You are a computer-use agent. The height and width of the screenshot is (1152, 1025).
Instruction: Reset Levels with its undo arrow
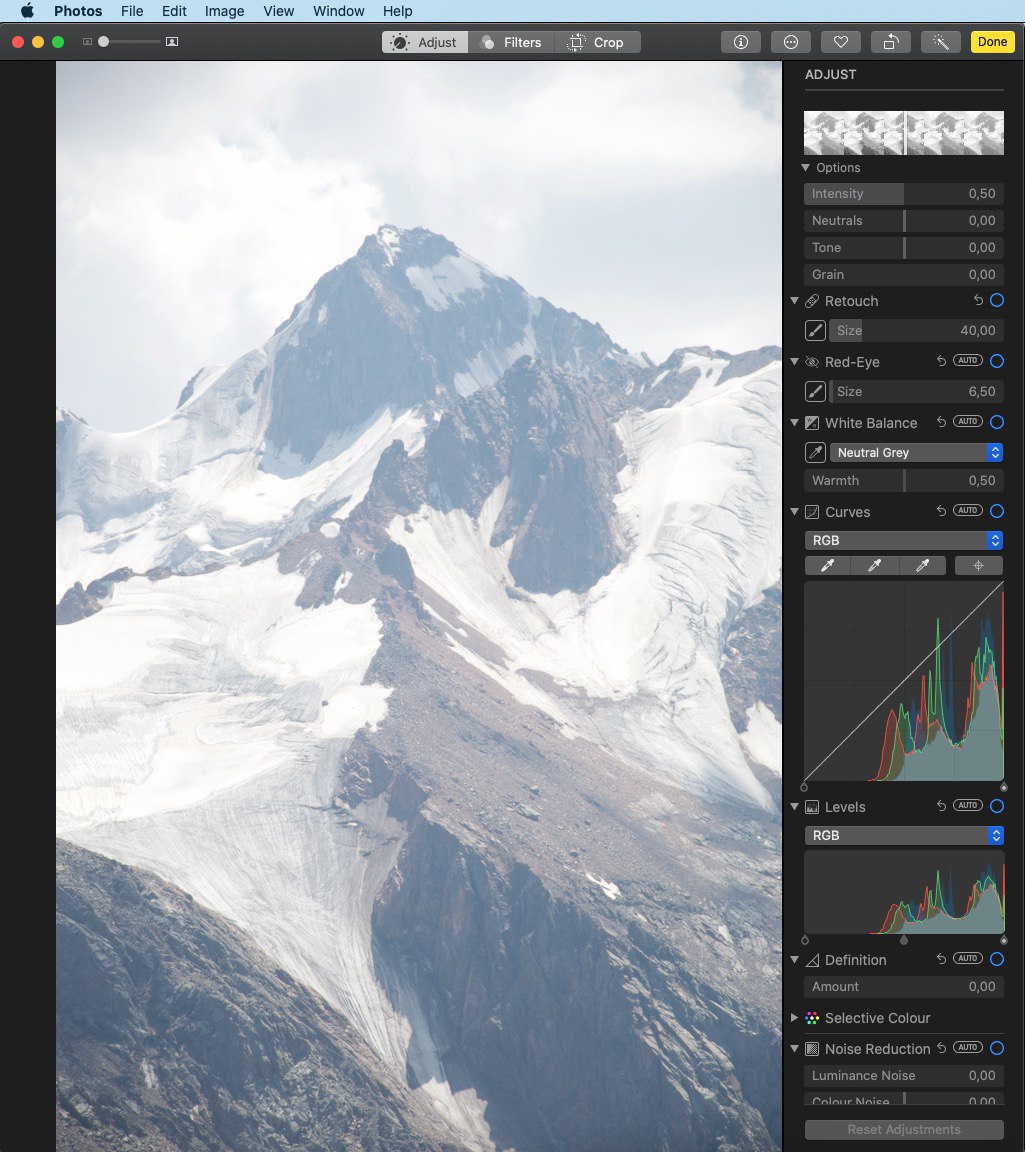941,806
